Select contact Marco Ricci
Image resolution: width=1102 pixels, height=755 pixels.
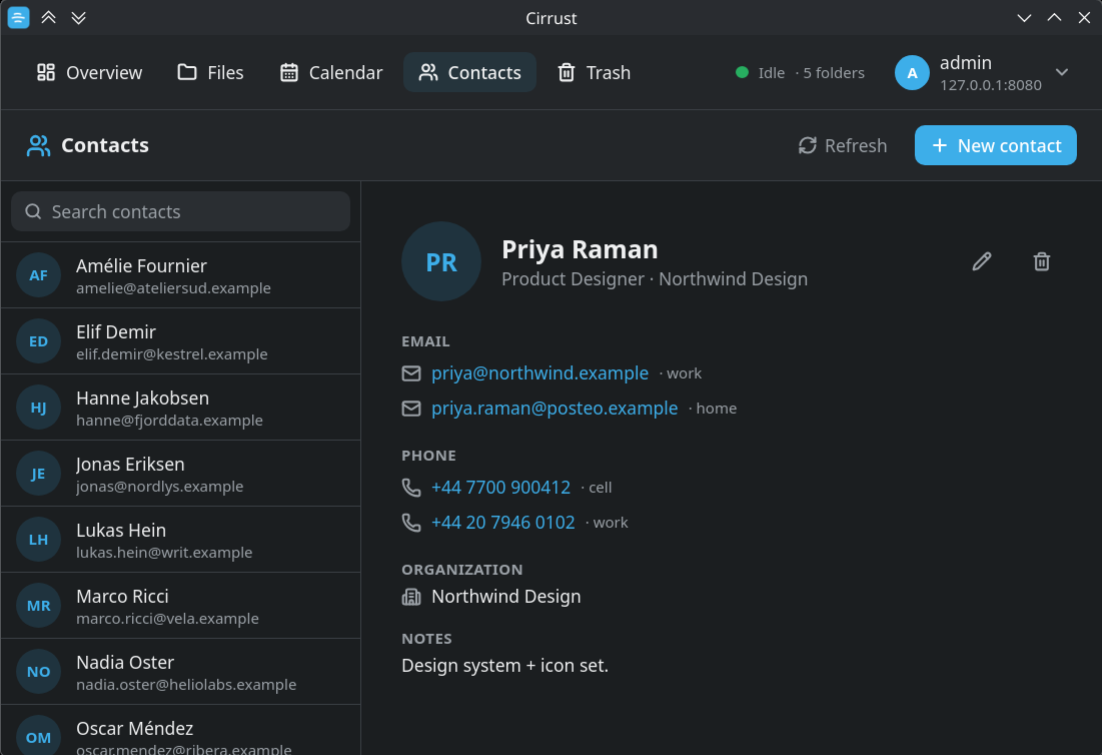(x=181, y=606)
